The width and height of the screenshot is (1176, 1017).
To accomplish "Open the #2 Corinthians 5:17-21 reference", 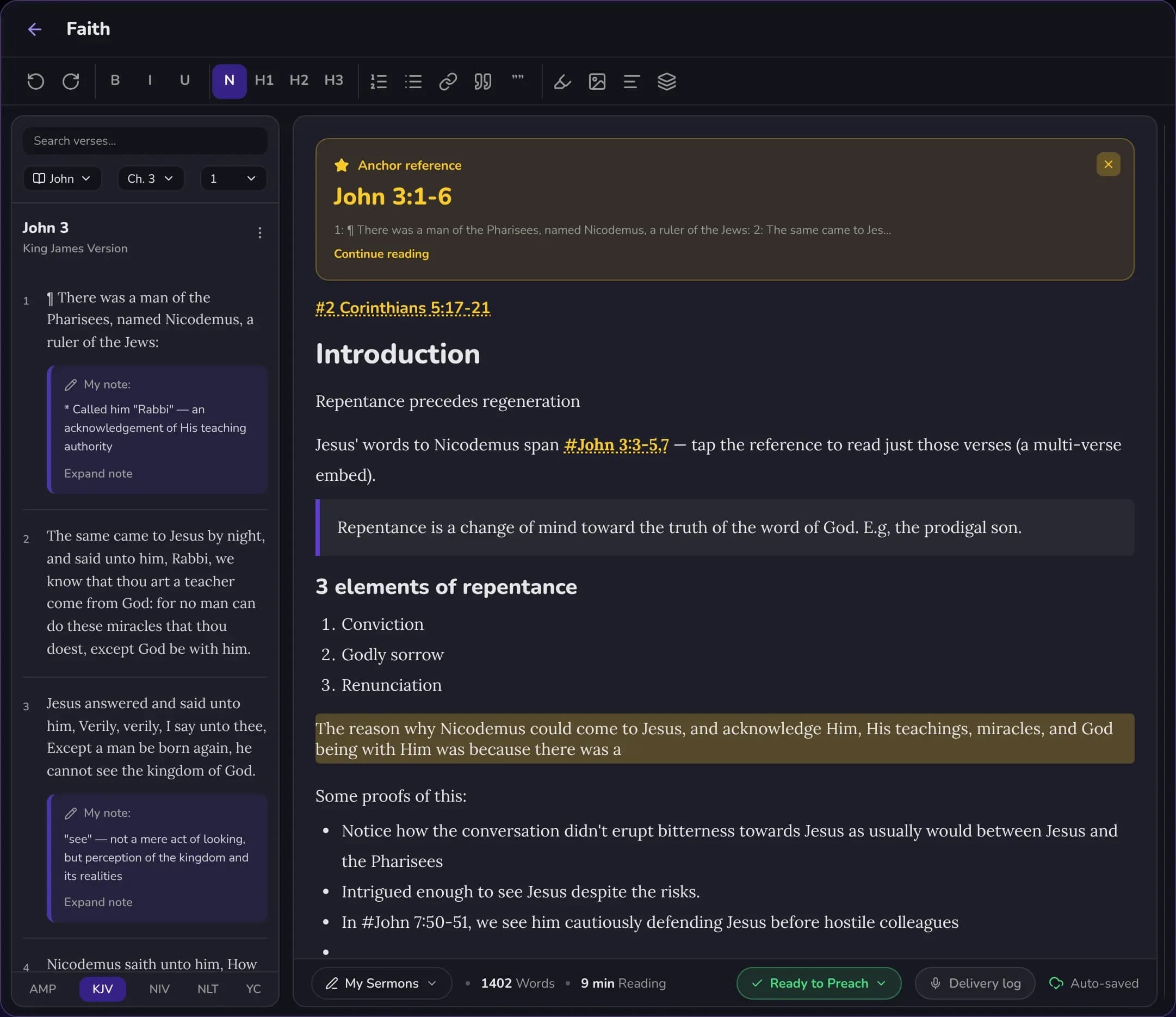I will click(x=403, y=308).
